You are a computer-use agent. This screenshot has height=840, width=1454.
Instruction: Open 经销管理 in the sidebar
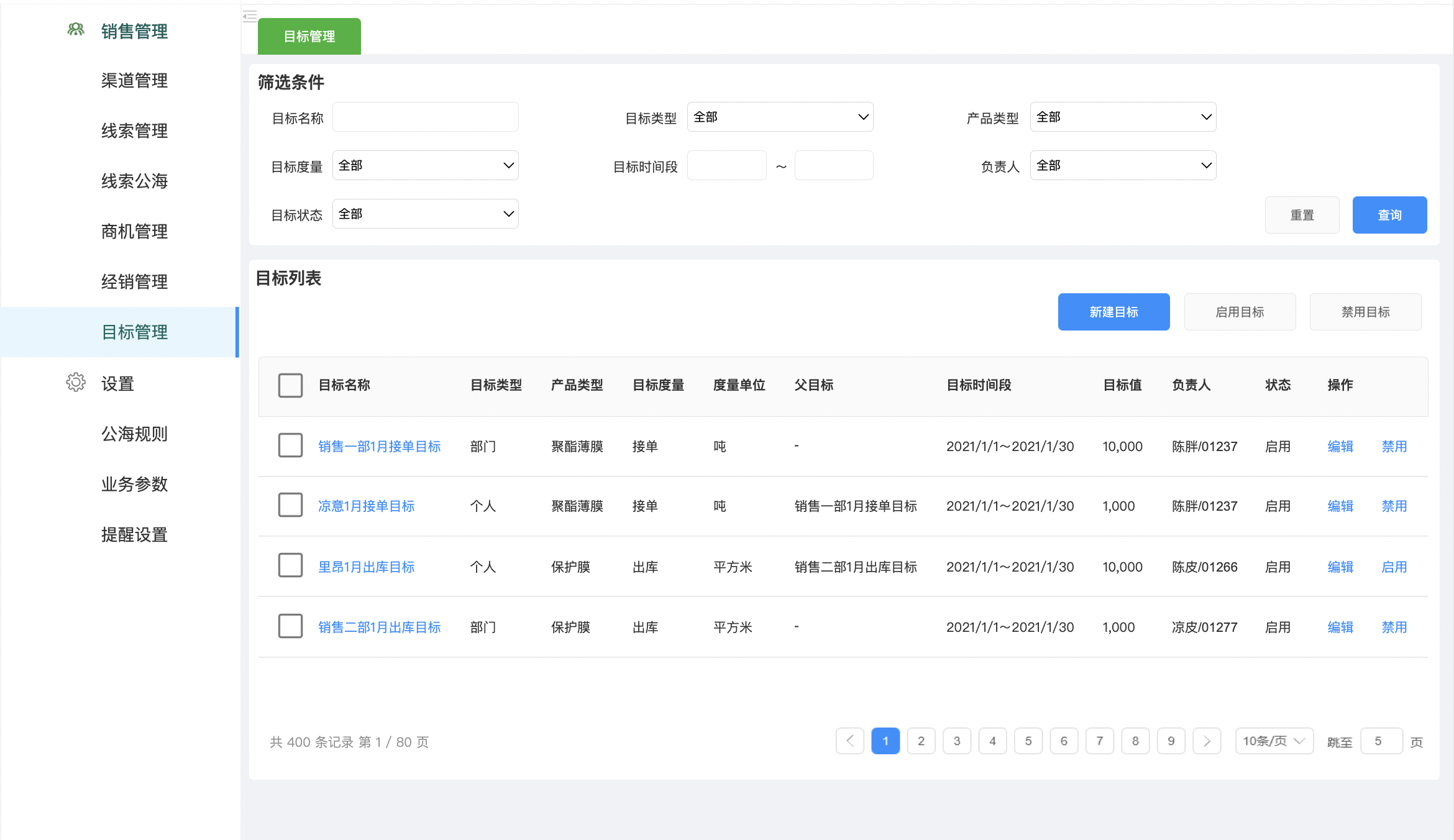(x=134, y=281)
